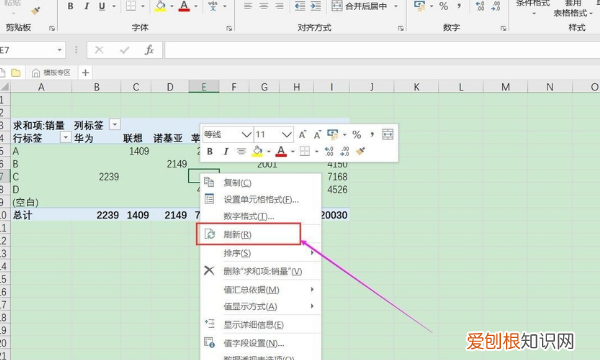
Task: Decrease font size in mini toolbar
Action: click(x=317, y=135)
